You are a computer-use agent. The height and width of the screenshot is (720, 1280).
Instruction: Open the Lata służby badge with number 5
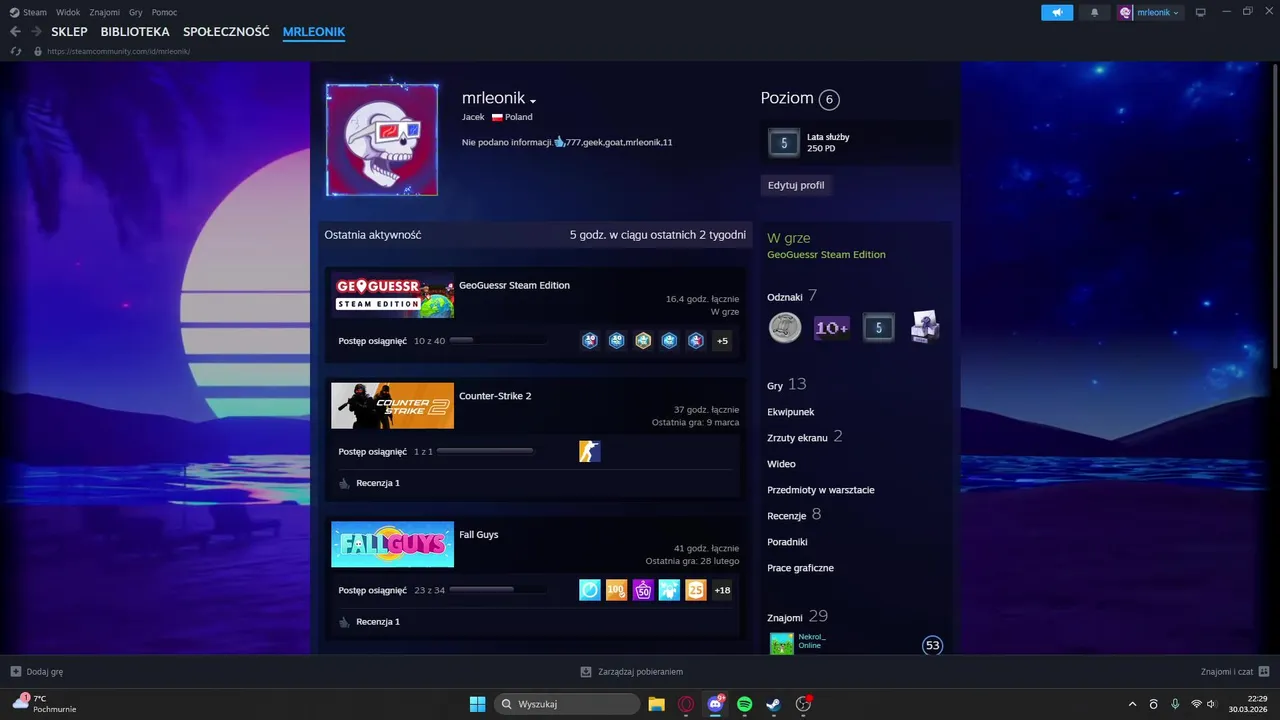[784, 143]
